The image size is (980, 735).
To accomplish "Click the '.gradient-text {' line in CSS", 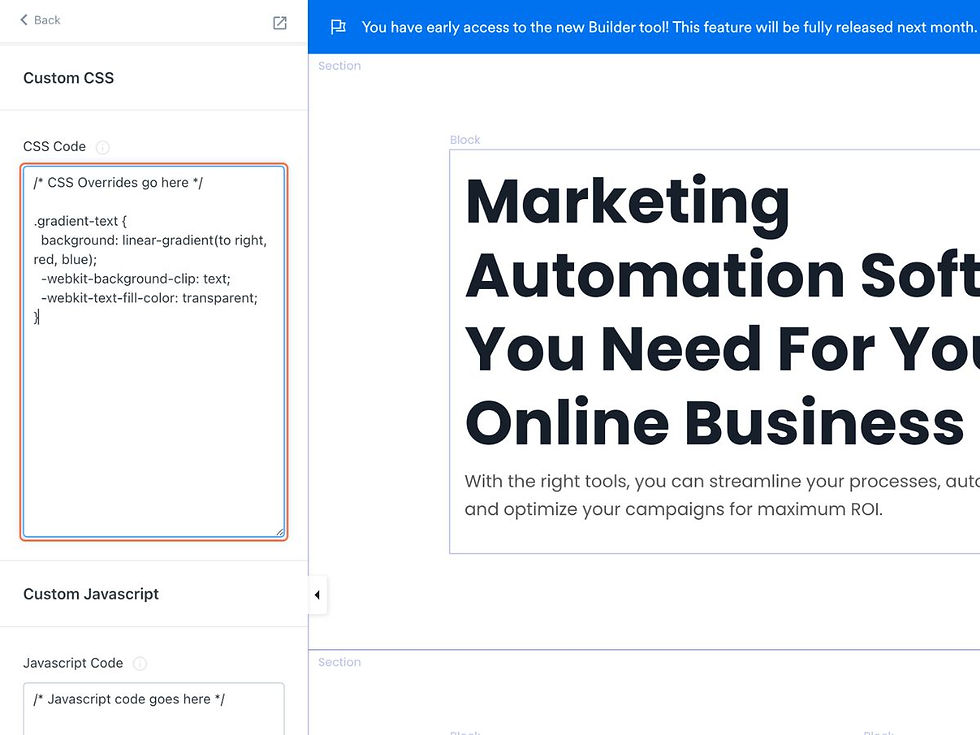I will (x=80, y=221).
